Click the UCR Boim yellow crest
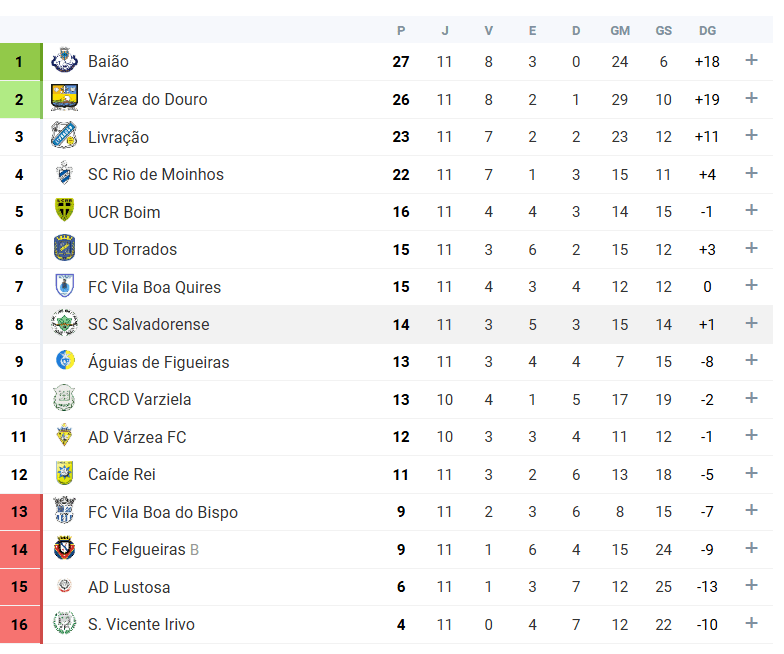784x654 pixels. pyautogui.click(x=64, y=211)
